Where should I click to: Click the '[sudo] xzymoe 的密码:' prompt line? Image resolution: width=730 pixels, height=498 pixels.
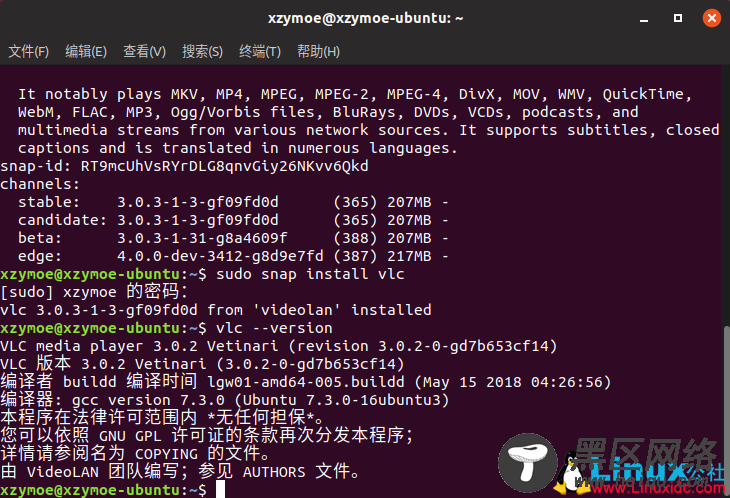click(x=94, y=292)
